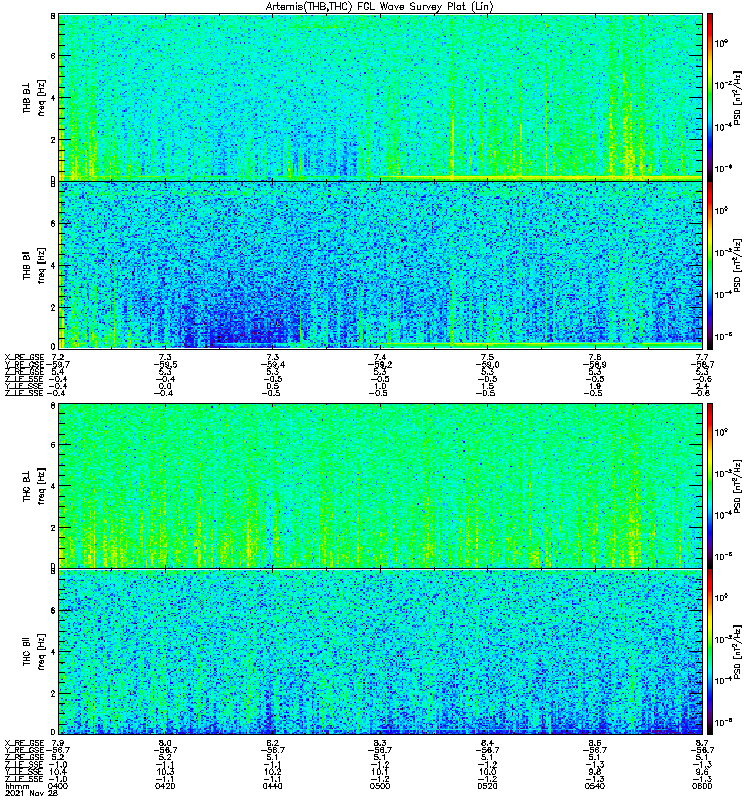Click the '0540' time tick label
Screen dimensions: 750x800
click(594, 786)
